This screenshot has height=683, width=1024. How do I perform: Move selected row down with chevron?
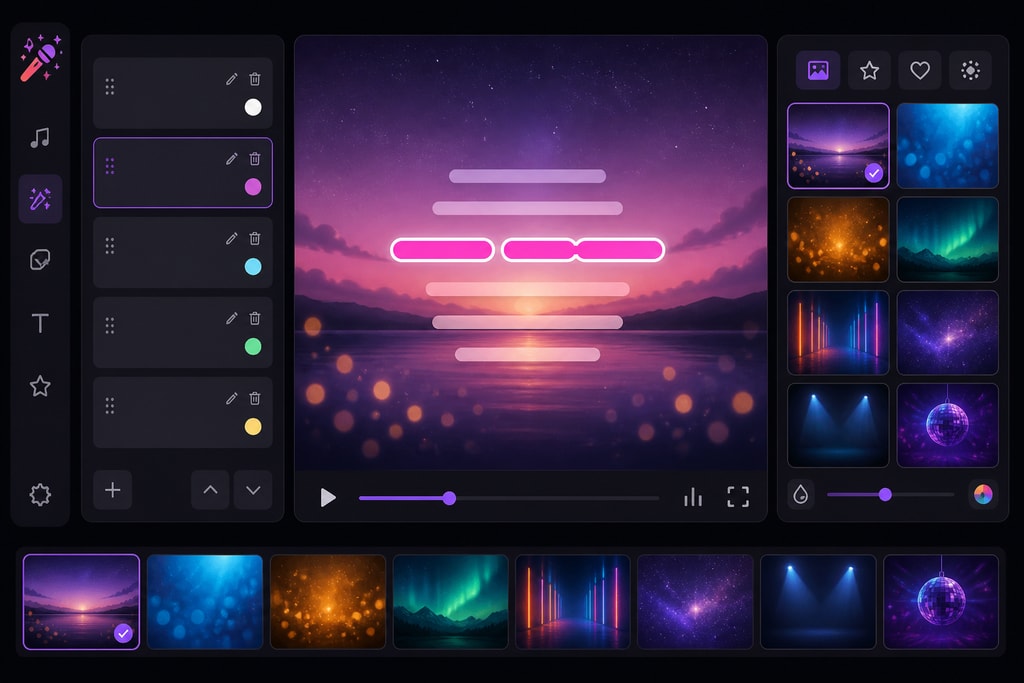(x=253, y=490)
